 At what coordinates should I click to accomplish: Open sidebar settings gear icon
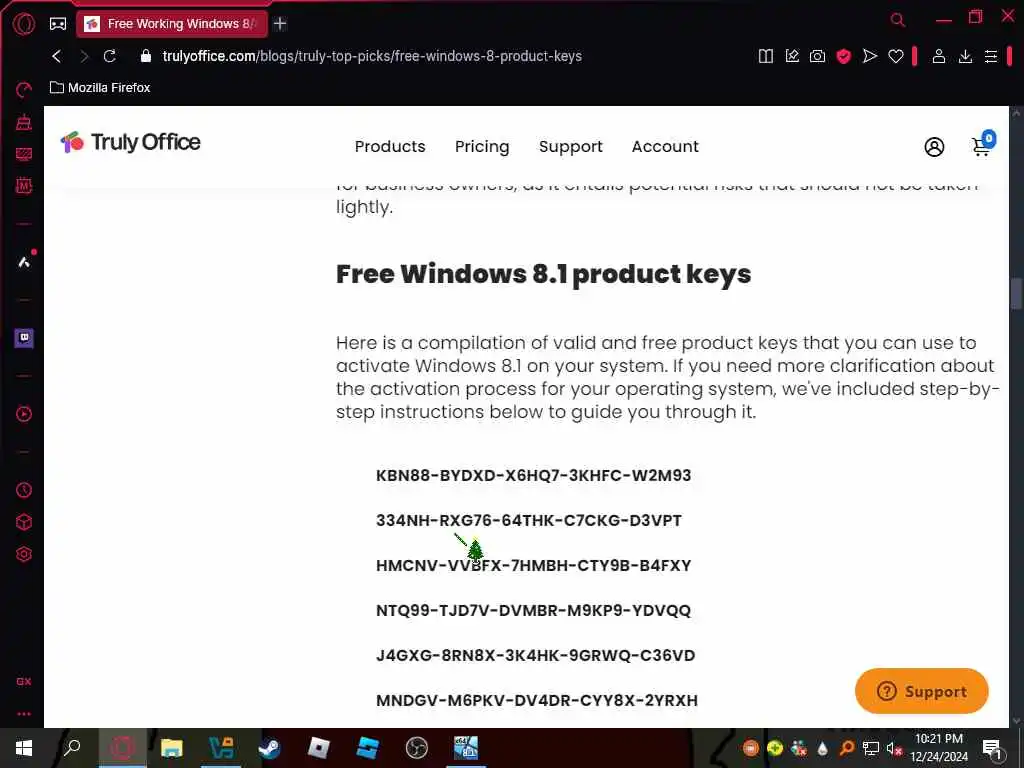coord(24,554)
